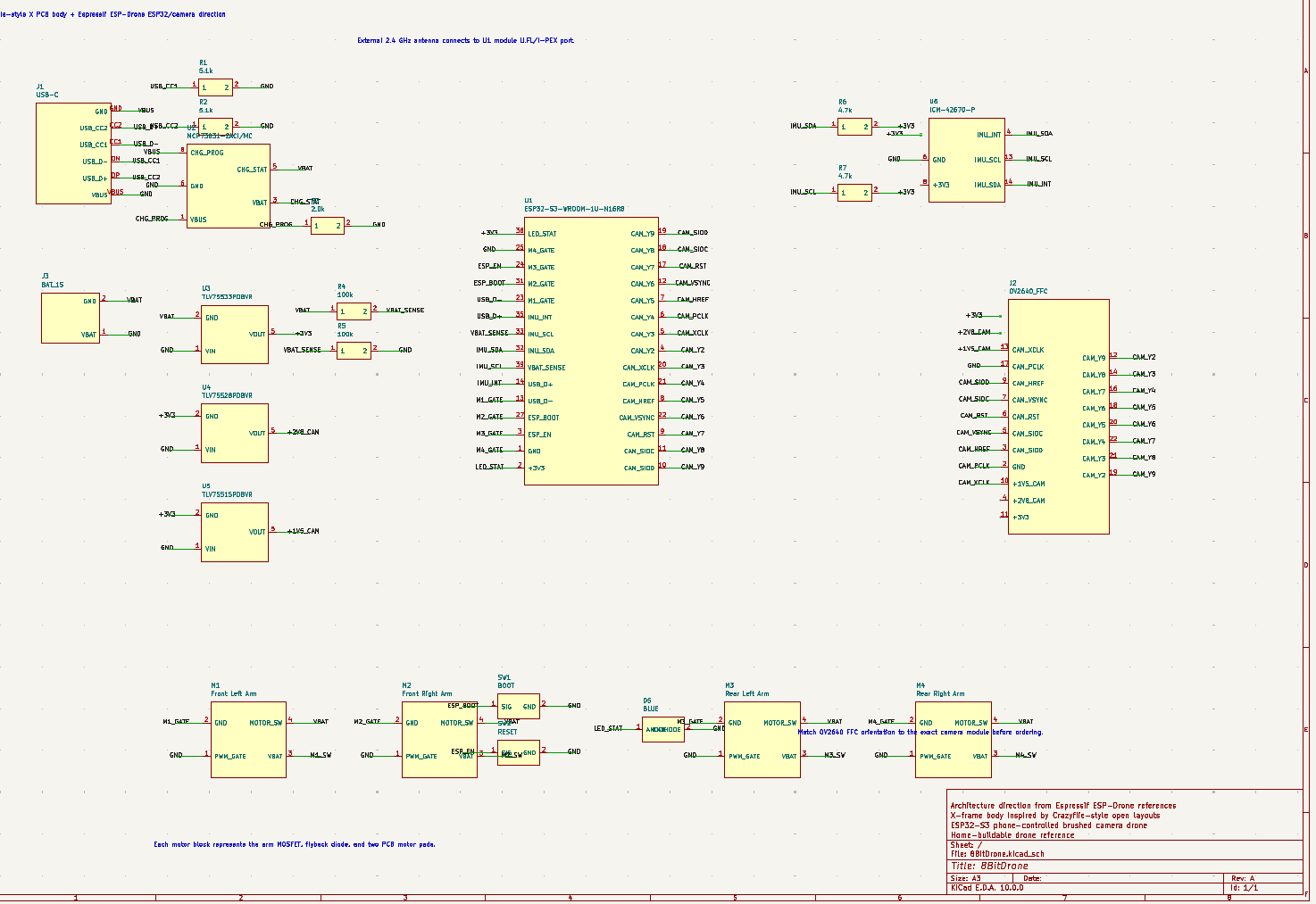Select the U6 ICM-42670-P IMU symbol

pos(965,159)
